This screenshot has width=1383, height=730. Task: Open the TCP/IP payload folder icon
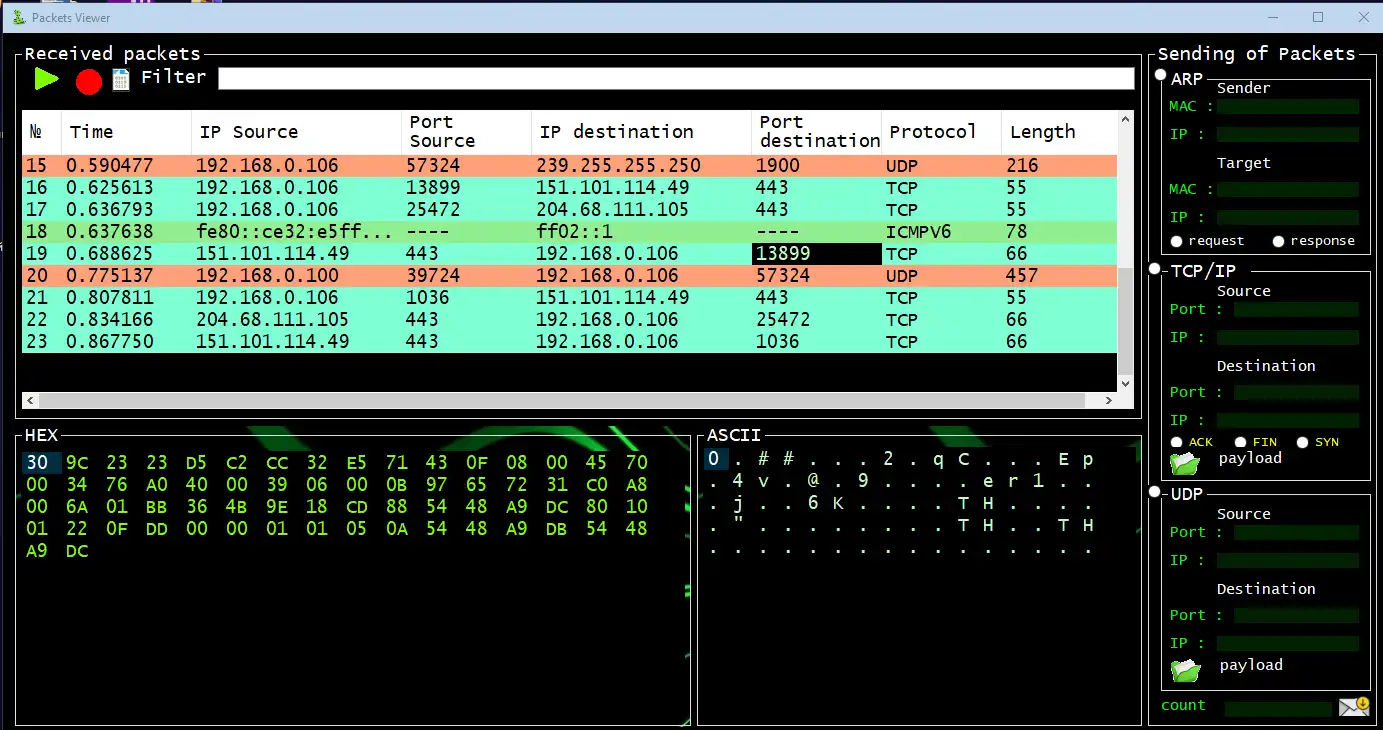click(x=1185, y=463)
